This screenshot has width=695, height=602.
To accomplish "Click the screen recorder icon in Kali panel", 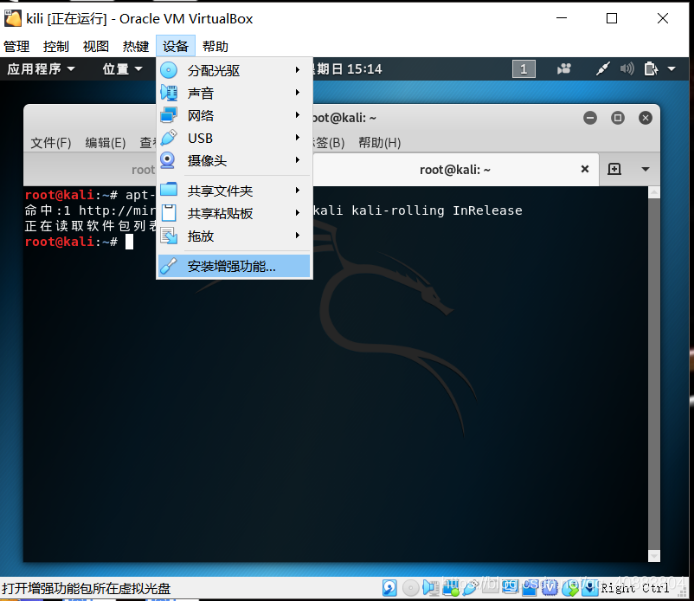I will pos(564,69).
